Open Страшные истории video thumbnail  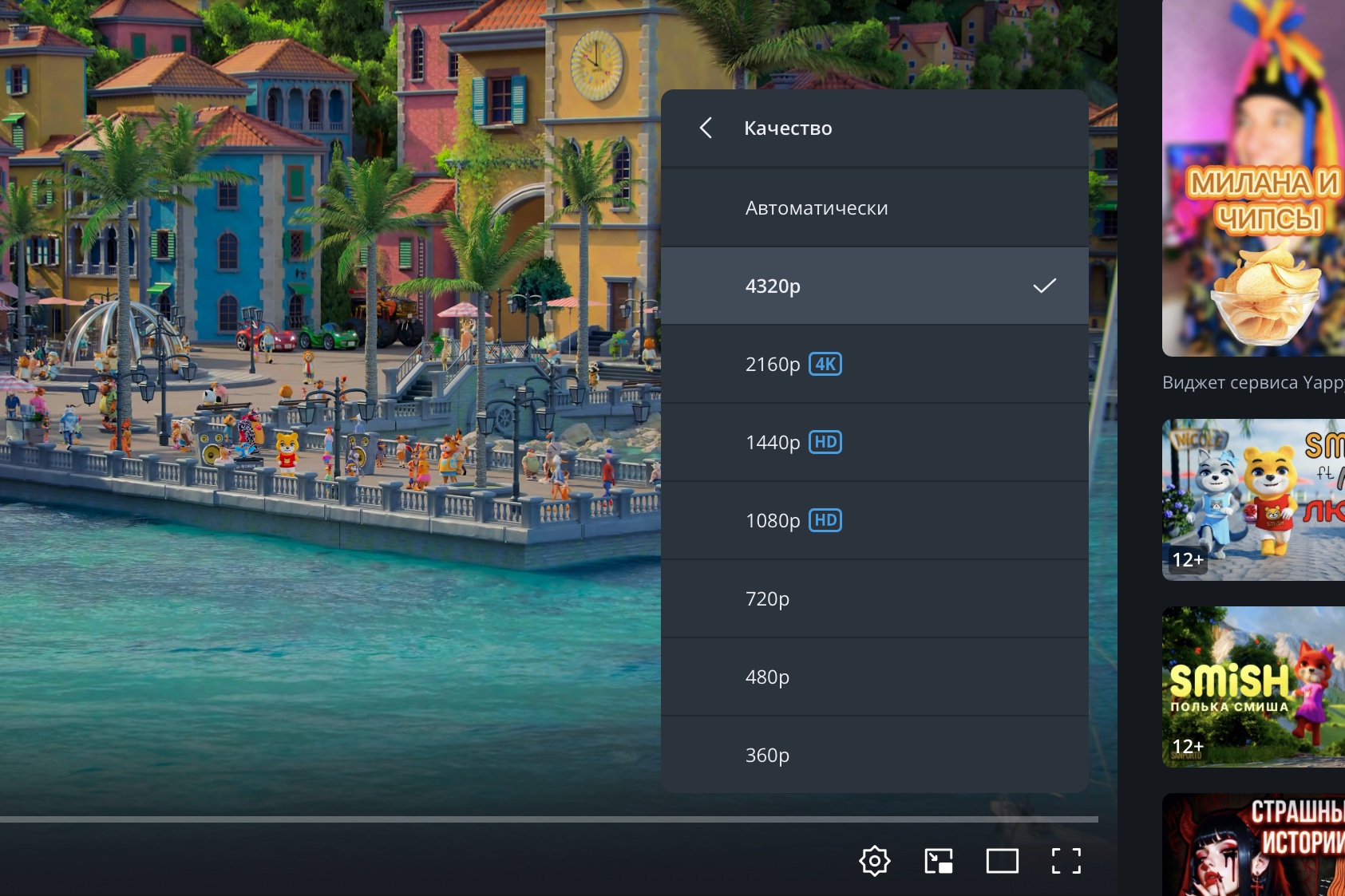click(1253, 844)
